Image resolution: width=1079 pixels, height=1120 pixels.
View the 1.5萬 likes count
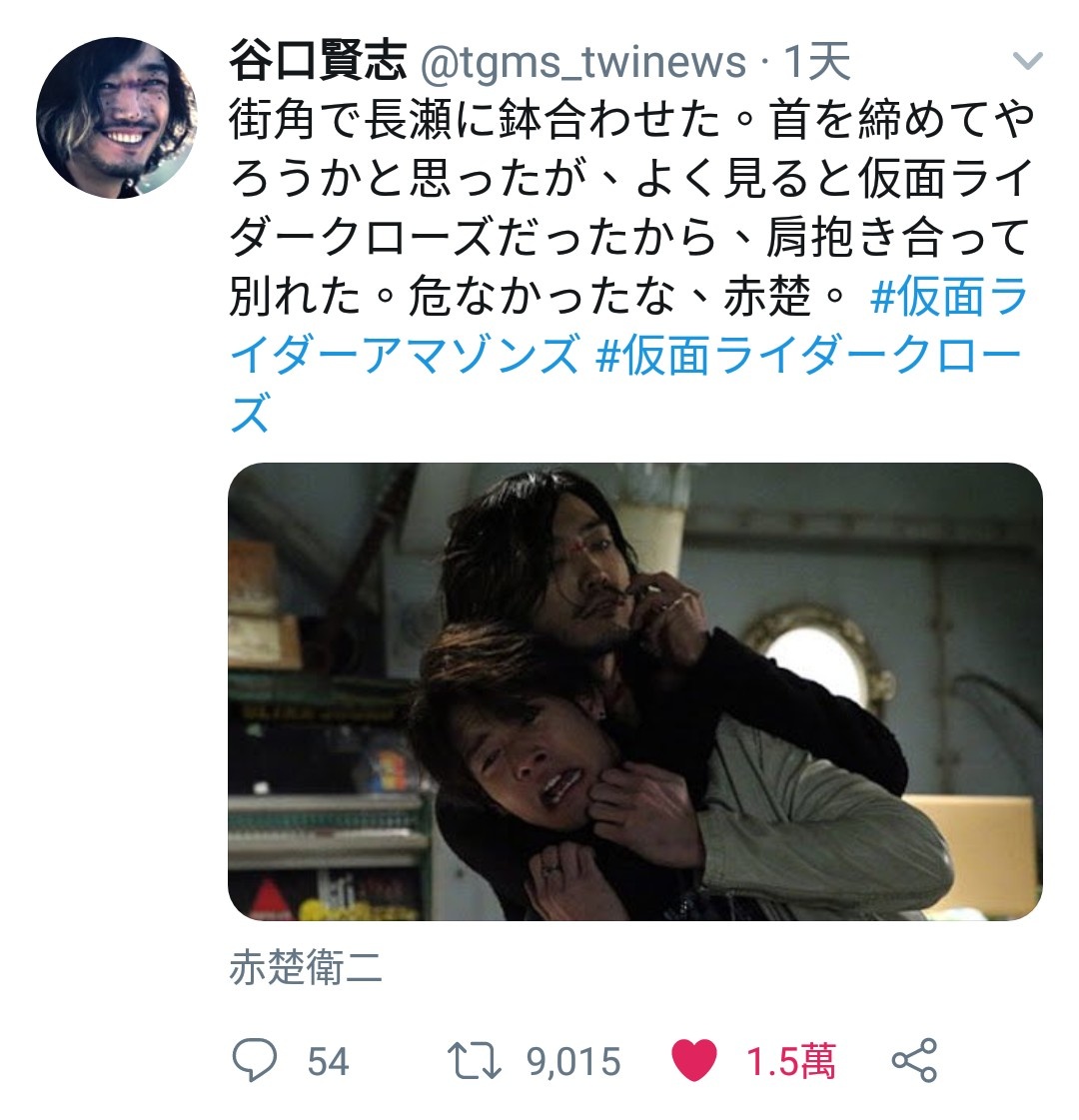coord(790,1061)
